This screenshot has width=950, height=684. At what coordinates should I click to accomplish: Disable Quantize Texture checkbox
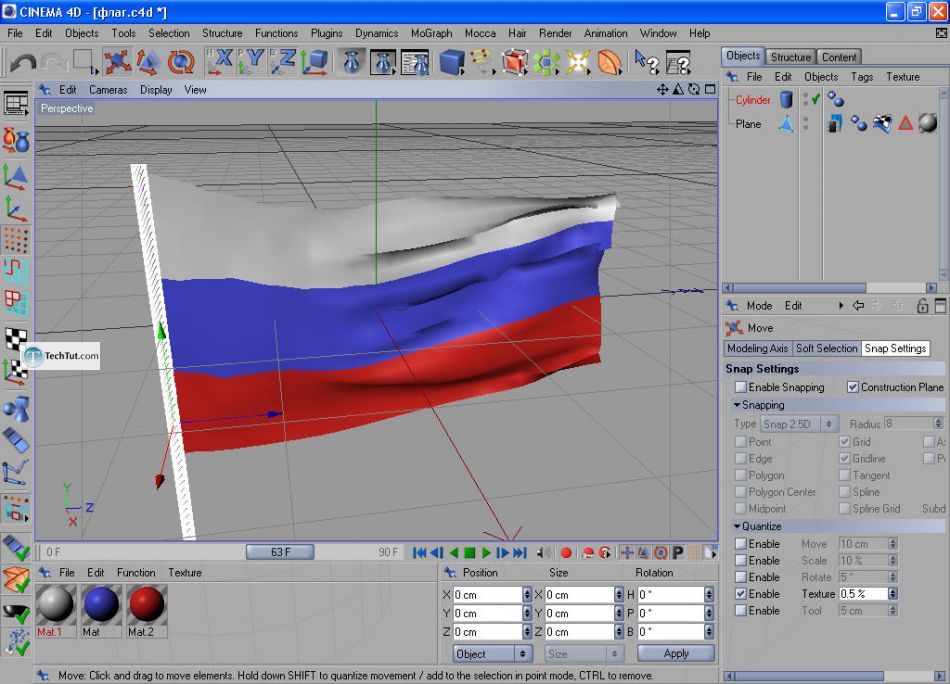[740, 594]
